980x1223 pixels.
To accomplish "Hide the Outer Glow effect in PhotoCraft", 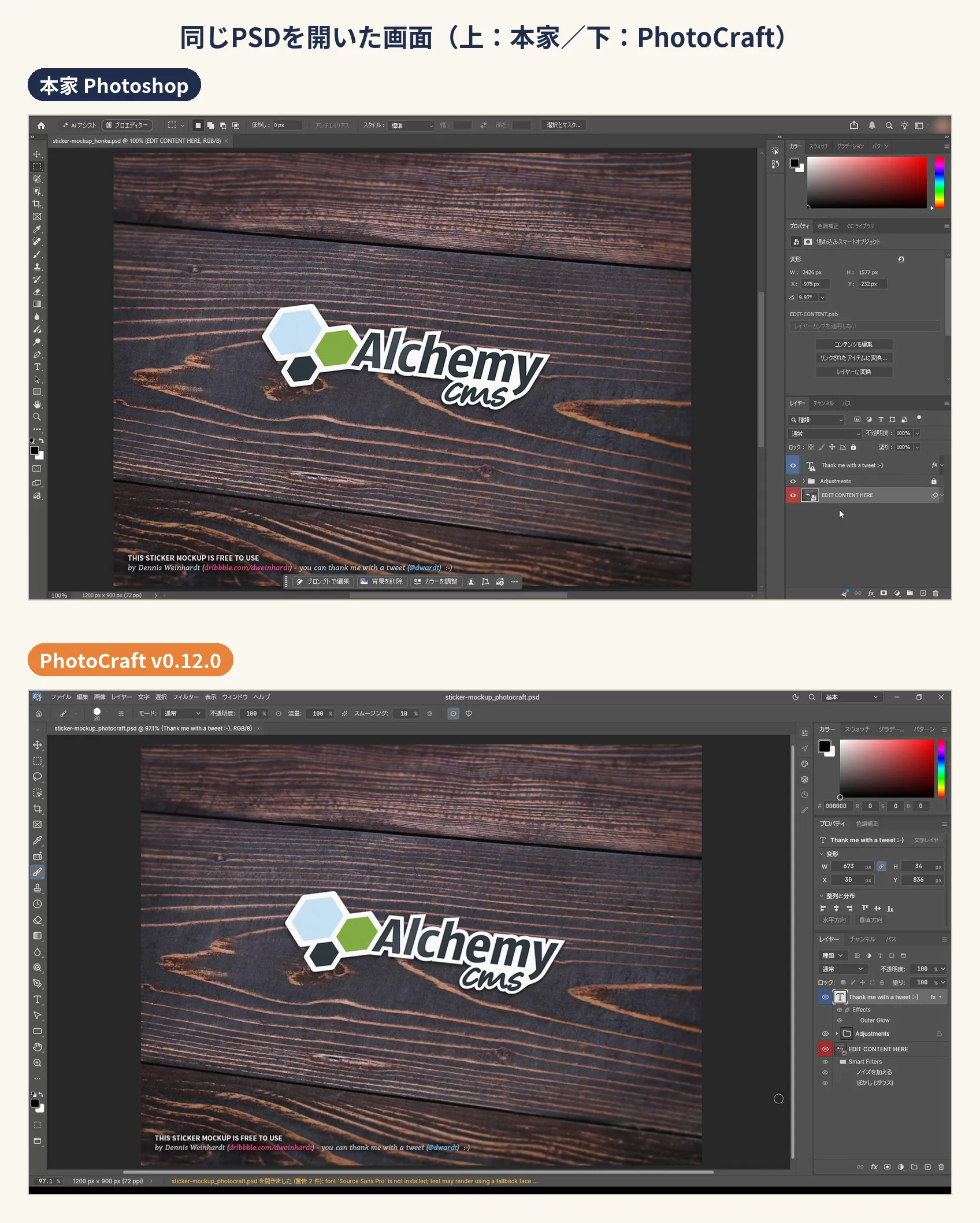I will [840, 1020].
